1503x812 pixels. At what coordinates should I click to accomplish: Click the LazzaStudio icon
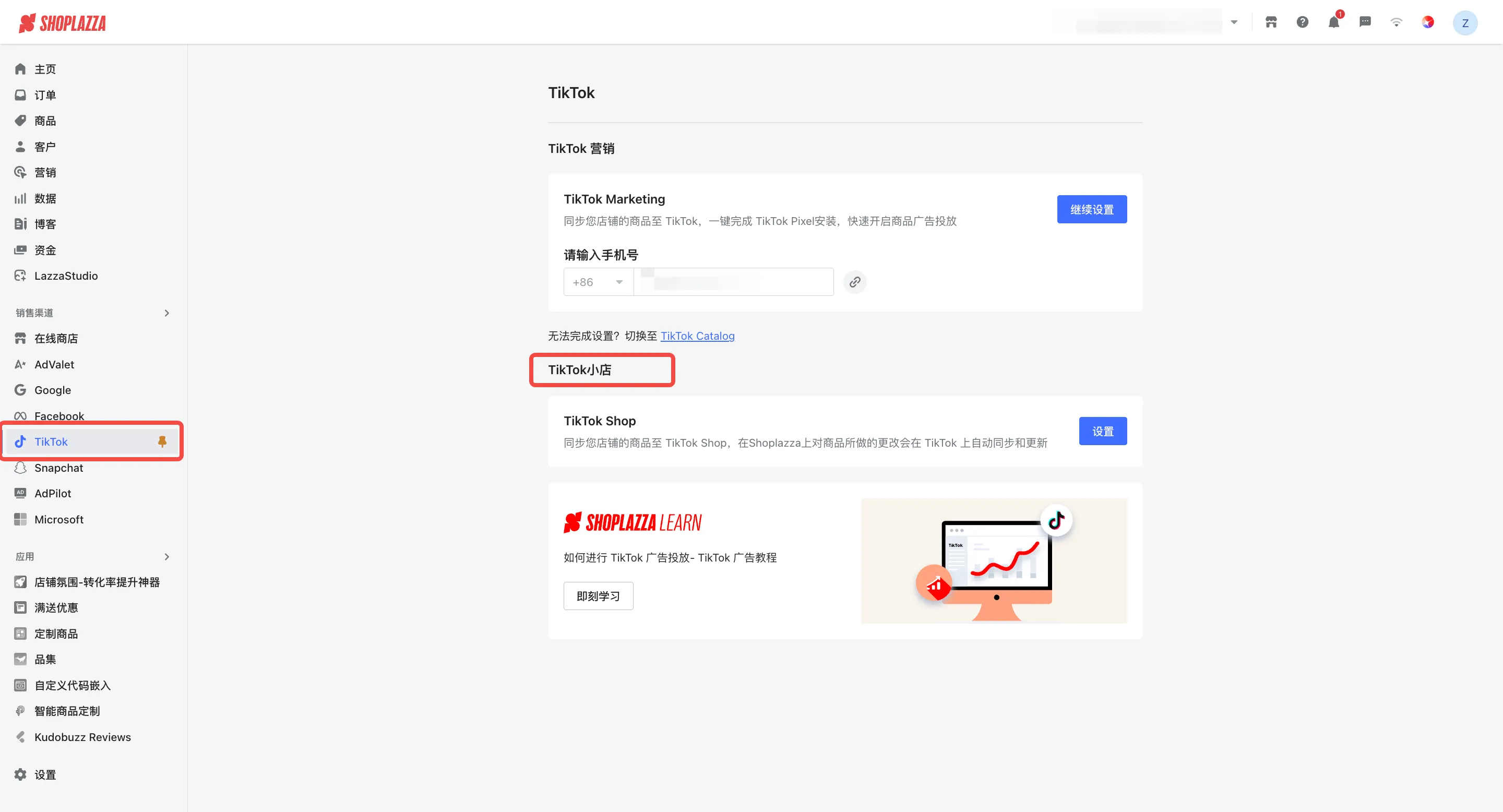tap(20, 276)
